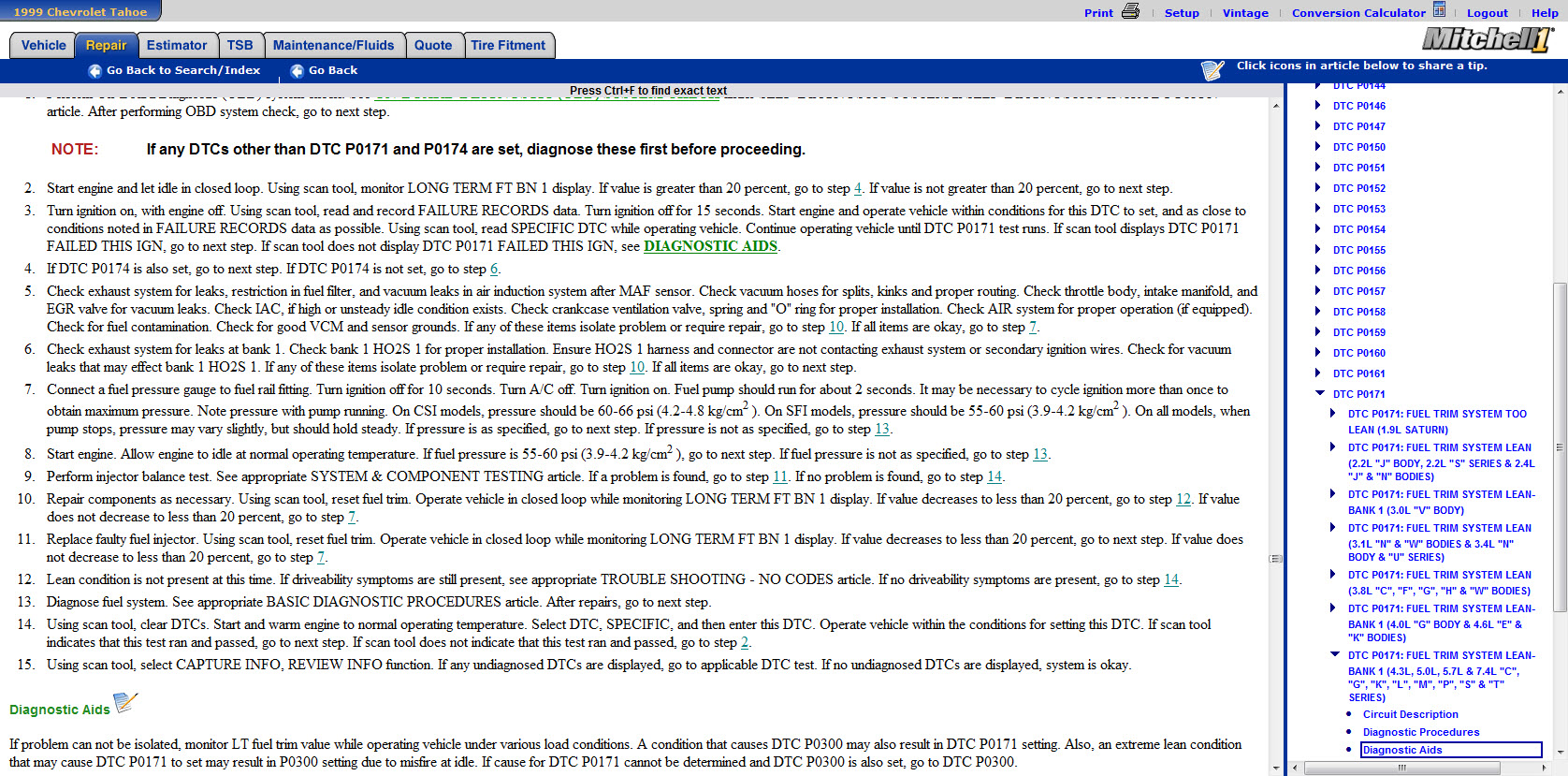
Task: Open the Help link
Action: coord(1545,13)
